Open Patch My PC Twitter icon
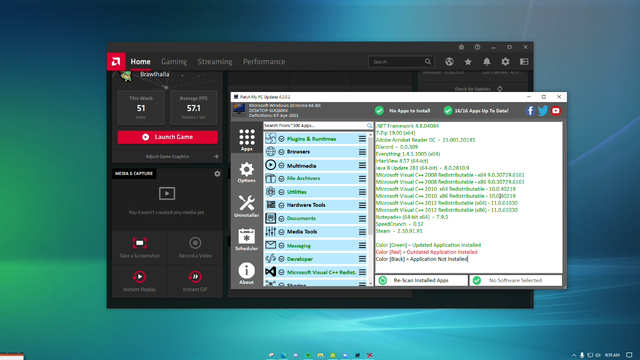 pyautogui.click(x=543, y=111)
